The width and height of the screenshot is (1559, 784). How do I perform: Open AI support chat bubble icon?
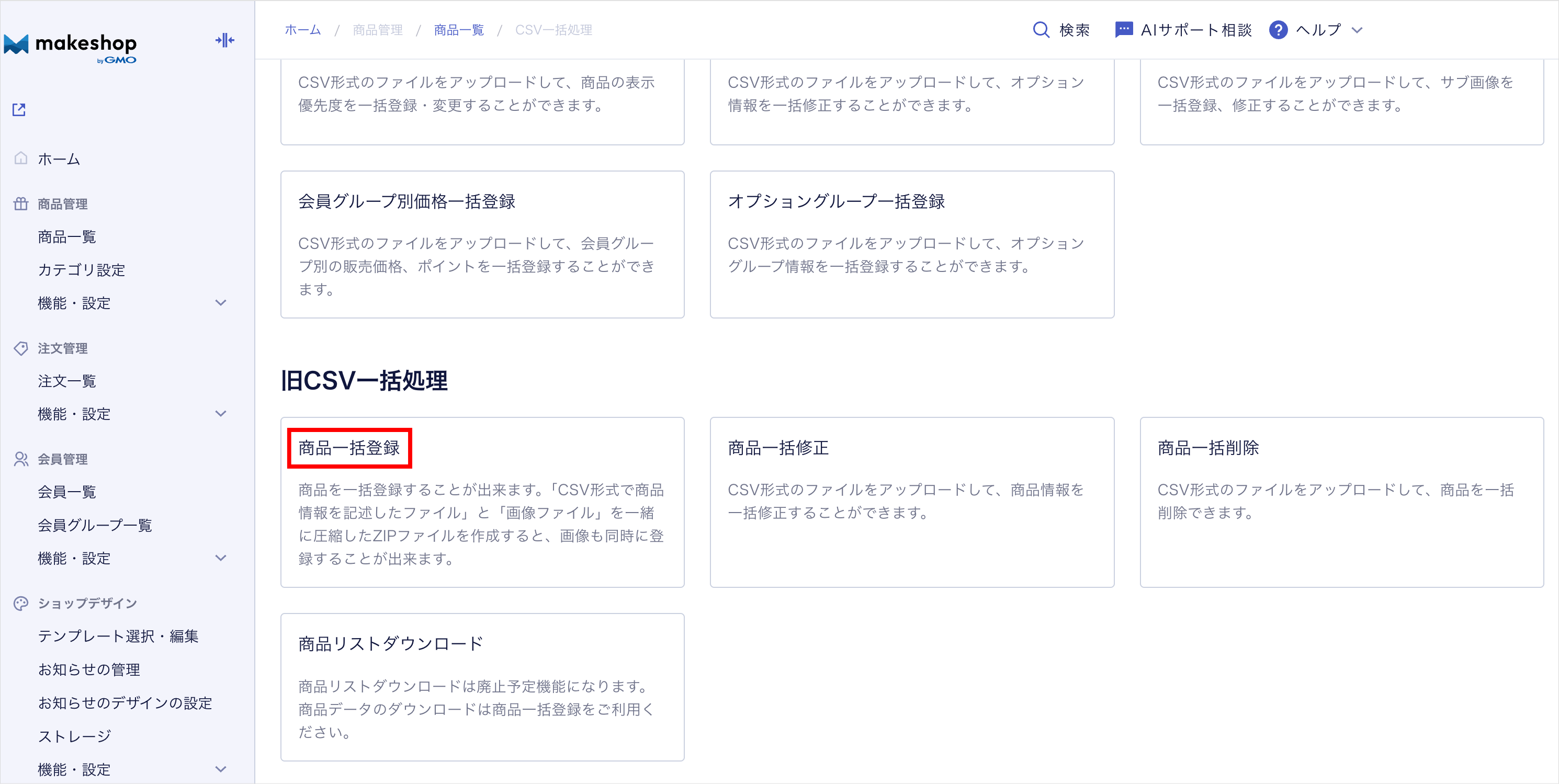(1123, 30)
